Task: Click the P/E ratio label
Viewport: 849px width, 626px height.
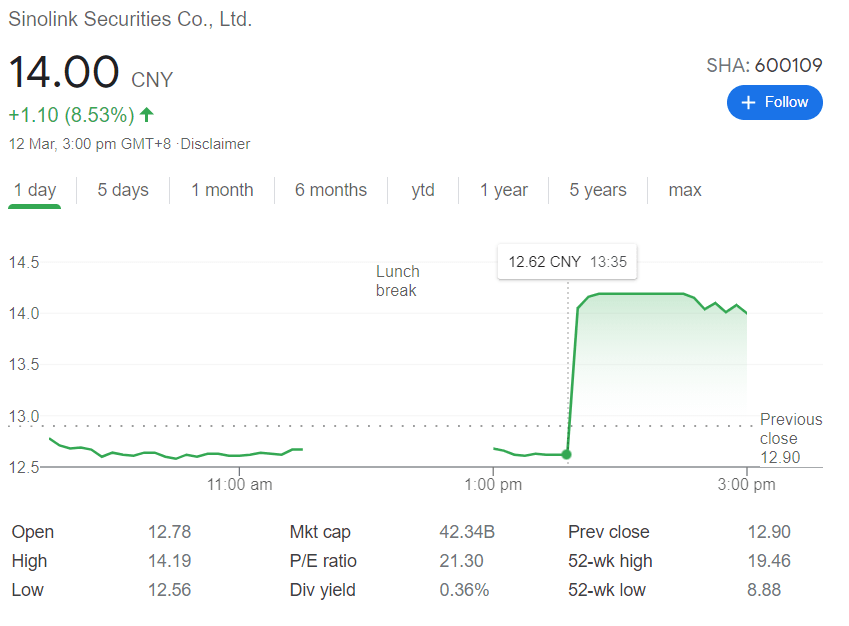Action: pos(323,561)
